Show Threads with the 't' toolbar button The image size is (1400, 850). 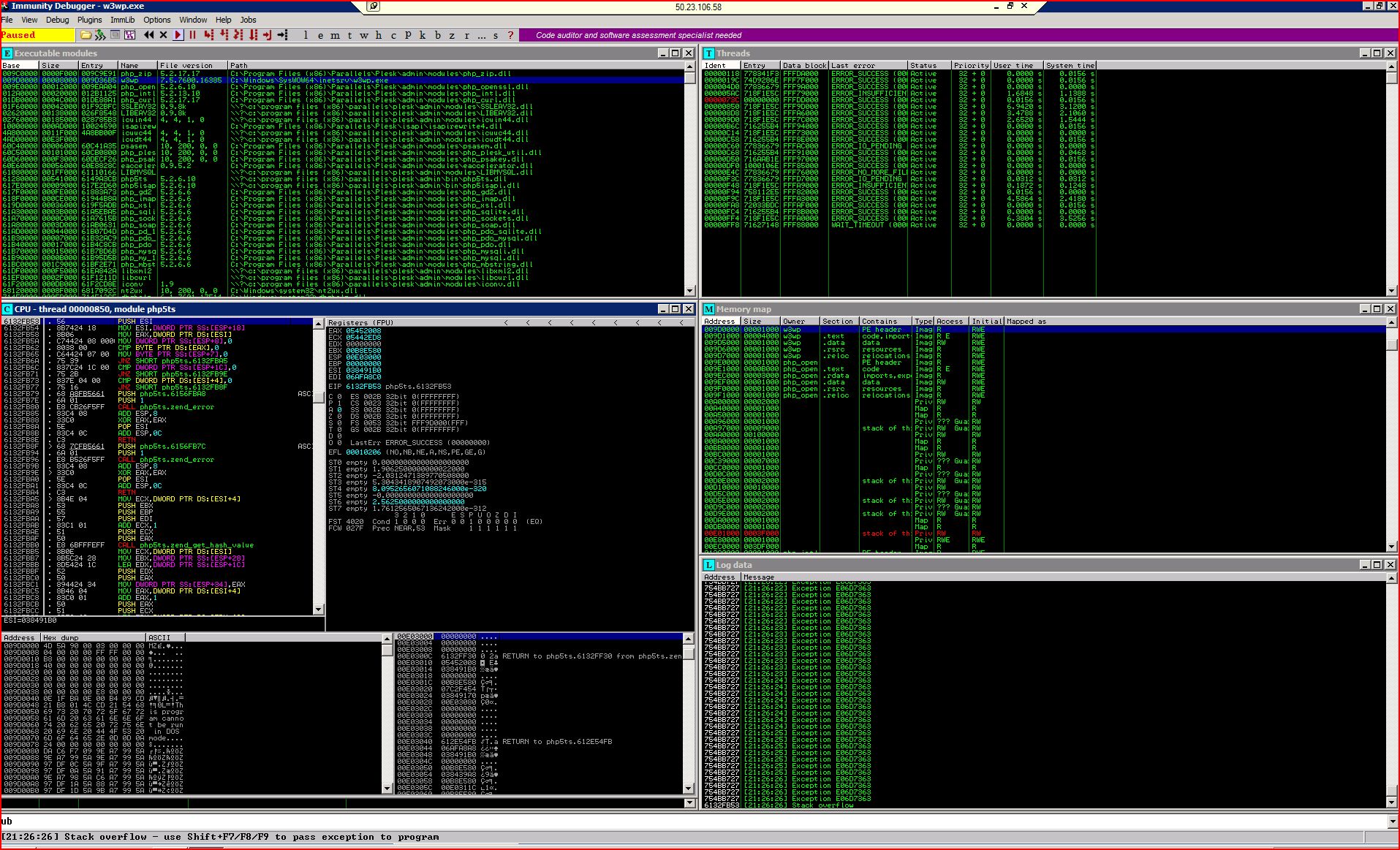coord(349,34)
